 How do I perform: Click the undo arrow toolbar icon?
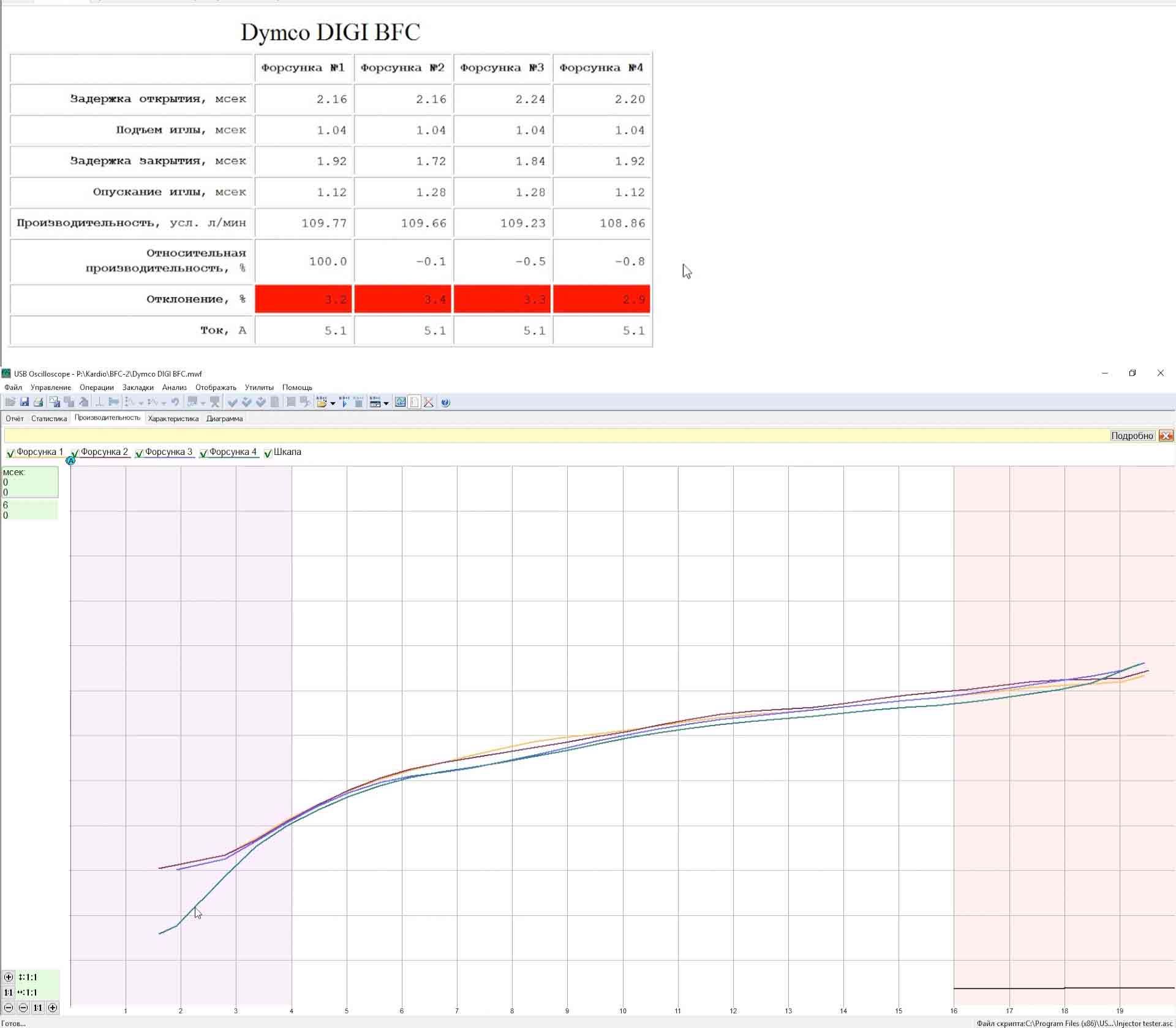click(175, 402)
